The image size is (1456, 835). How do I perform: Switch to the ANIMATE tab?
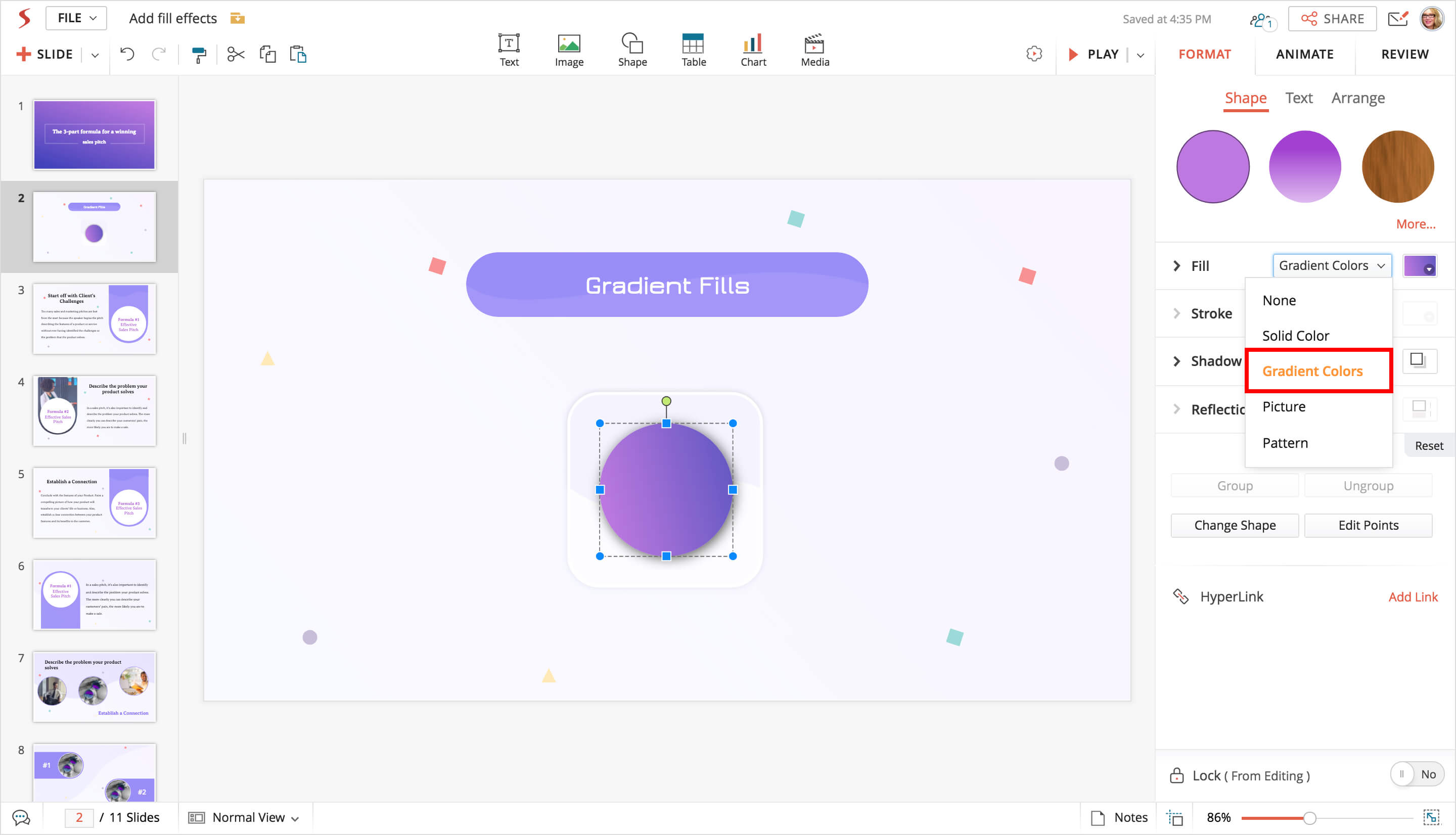pyautogui.click(x=1304, y=55)
